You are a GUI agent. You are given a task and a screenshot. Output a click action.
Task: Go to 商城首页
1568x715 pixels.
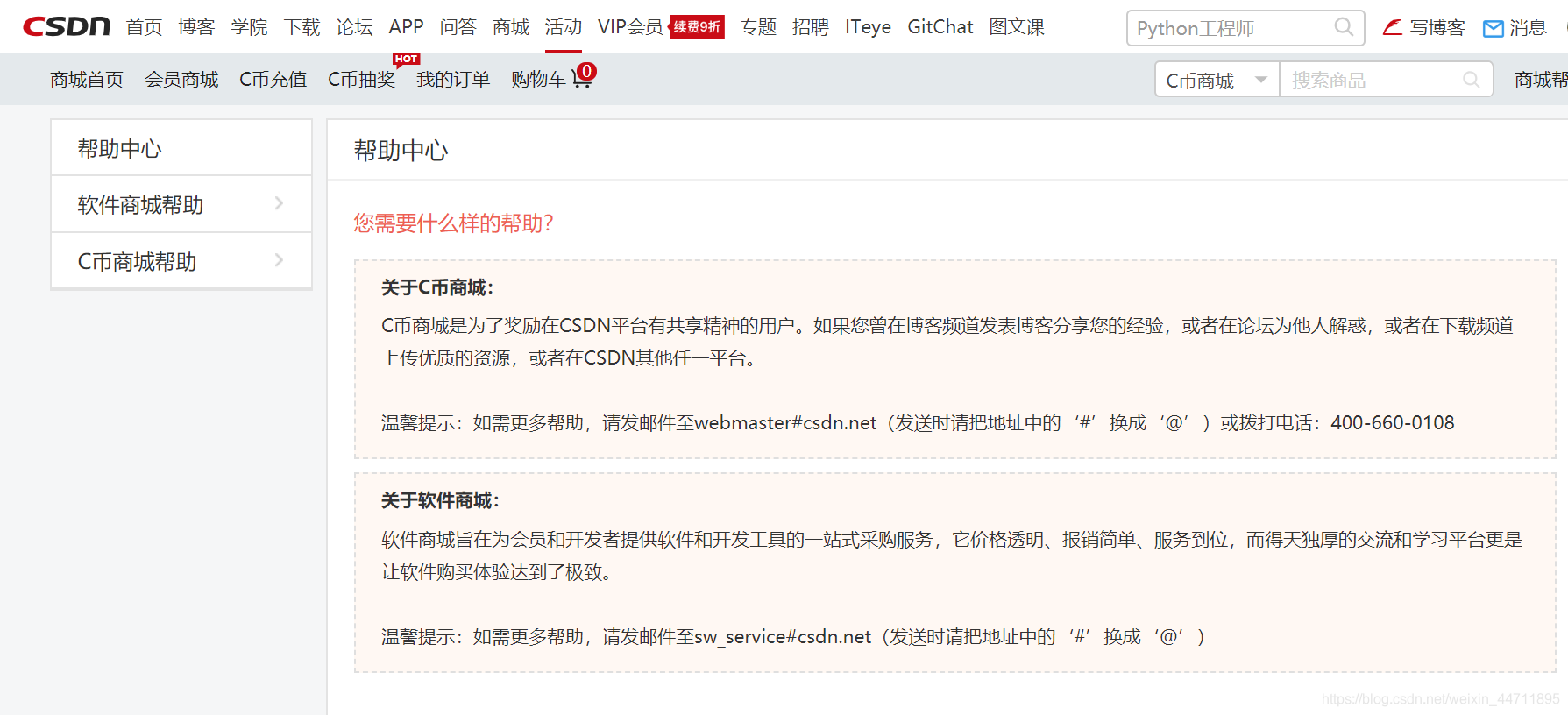click(x=87, y=80)
